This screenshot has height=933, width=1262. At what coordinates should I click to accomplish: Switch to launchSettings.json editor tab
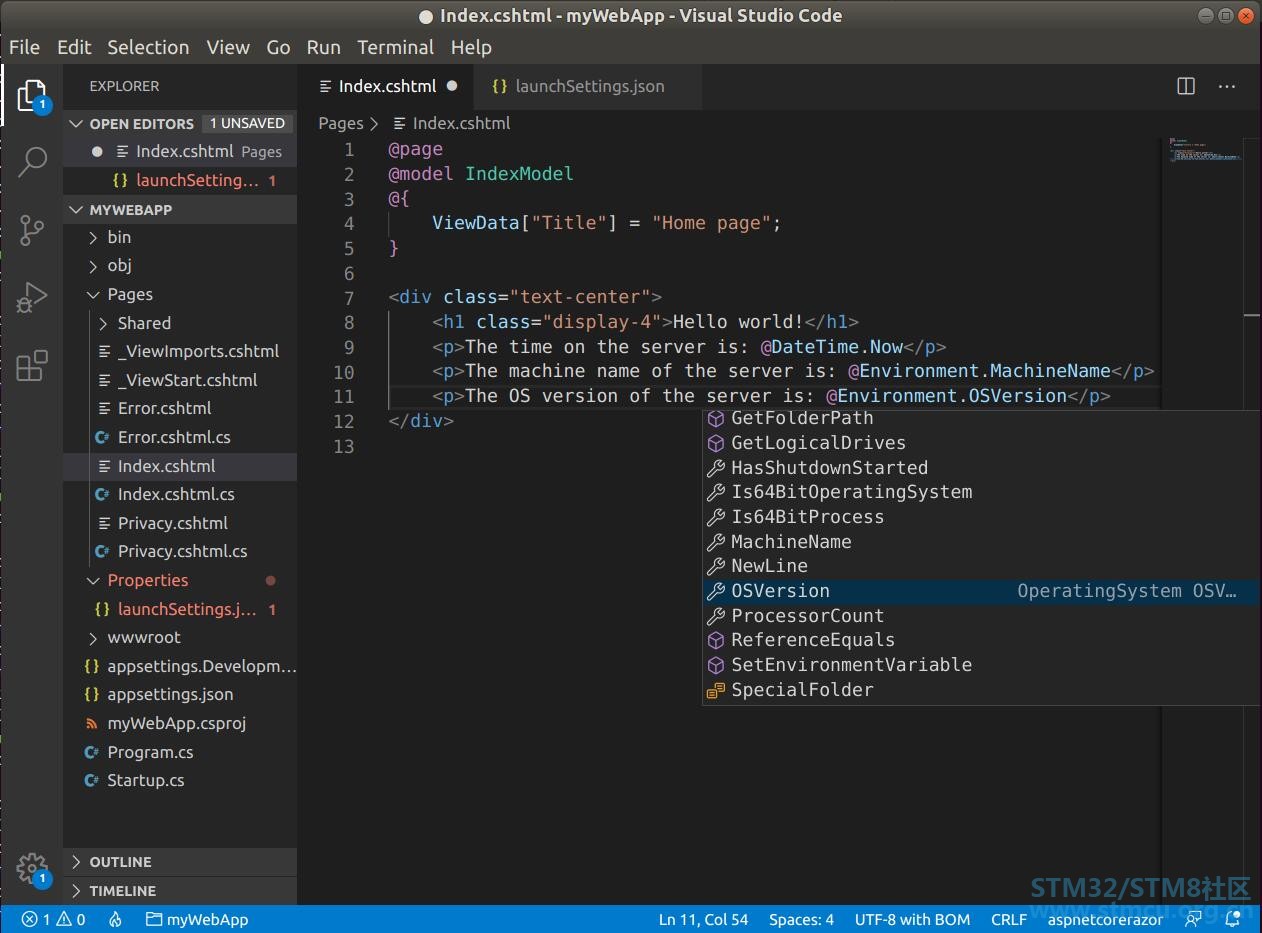point(587,86)
